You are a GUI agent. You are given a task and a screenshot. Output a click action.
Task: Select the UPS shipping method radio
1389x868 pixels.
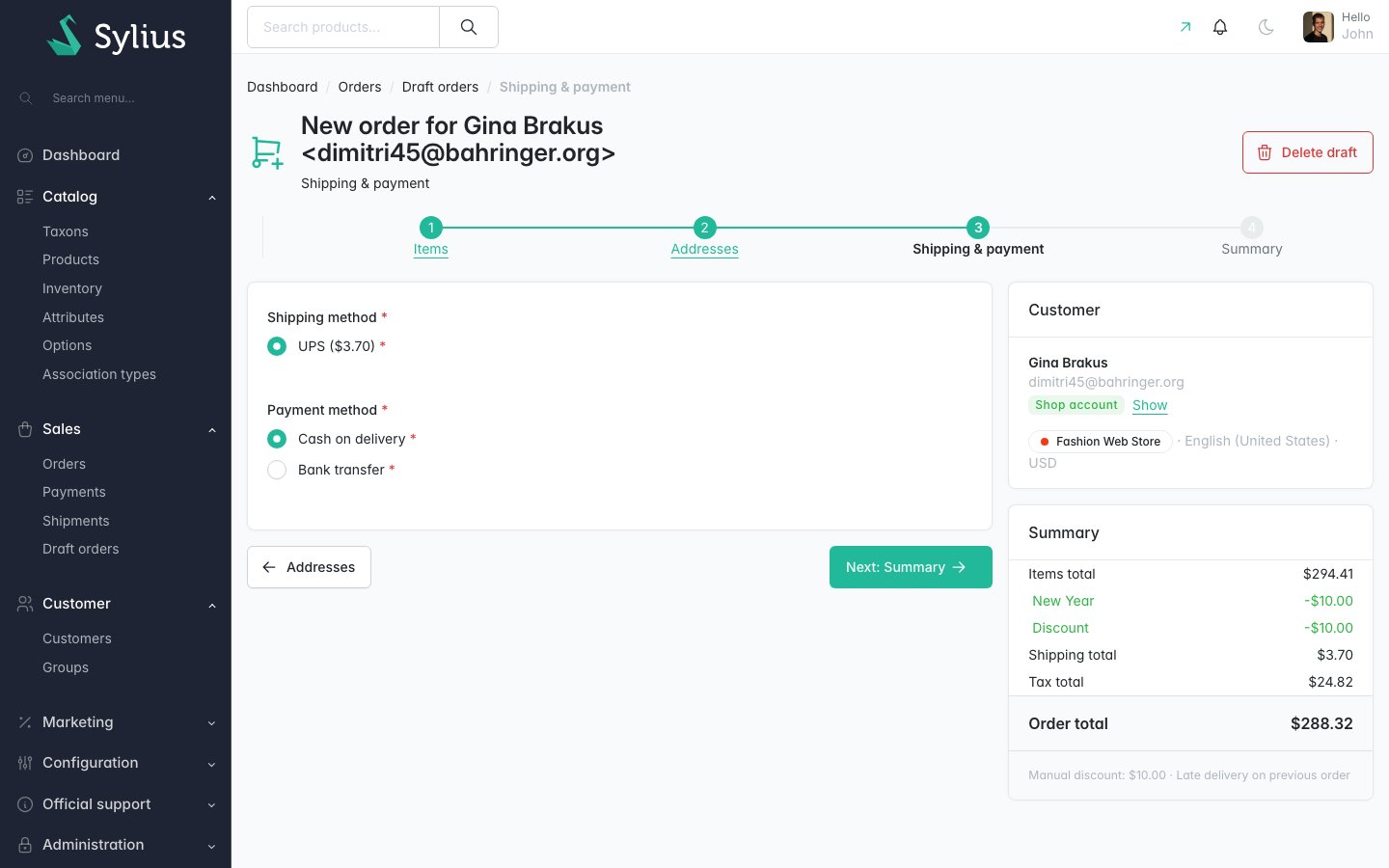(x=277, y=346)
